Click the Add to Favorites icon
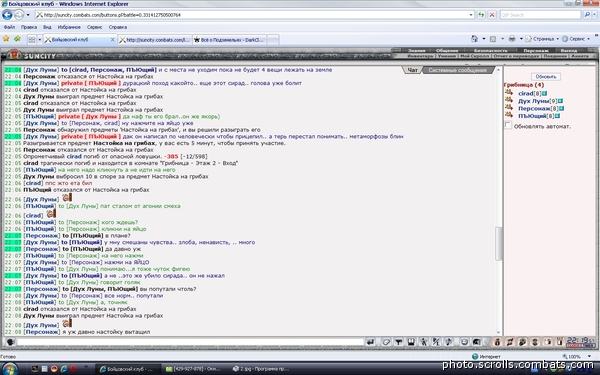 (x=17, y=39)
